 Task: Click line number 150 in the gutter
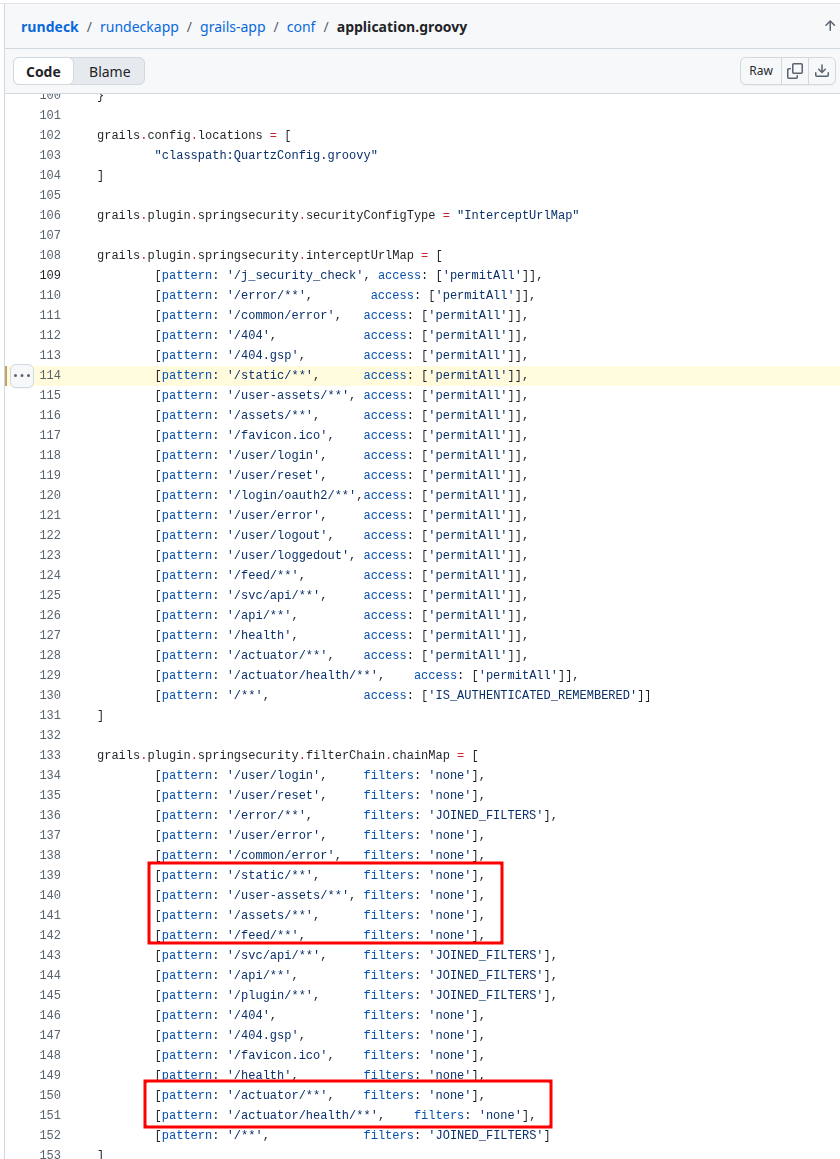50,1095
